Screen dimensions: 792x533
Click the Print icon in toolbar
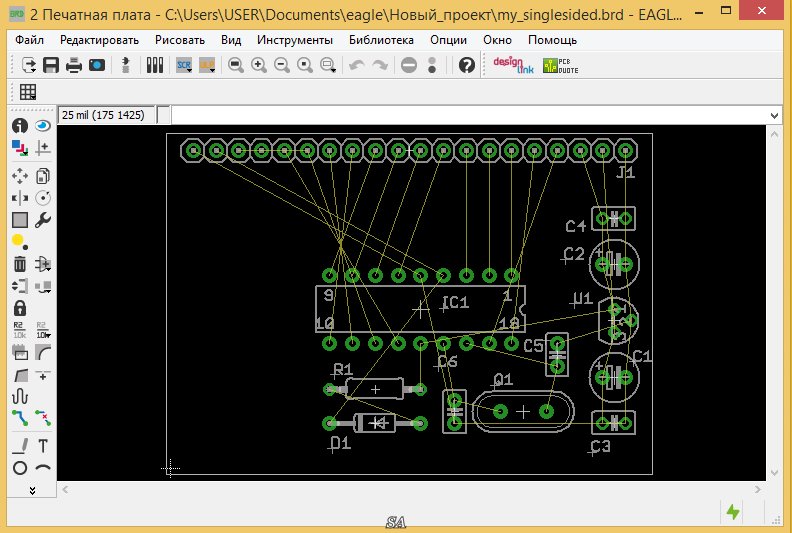point(74,65)
